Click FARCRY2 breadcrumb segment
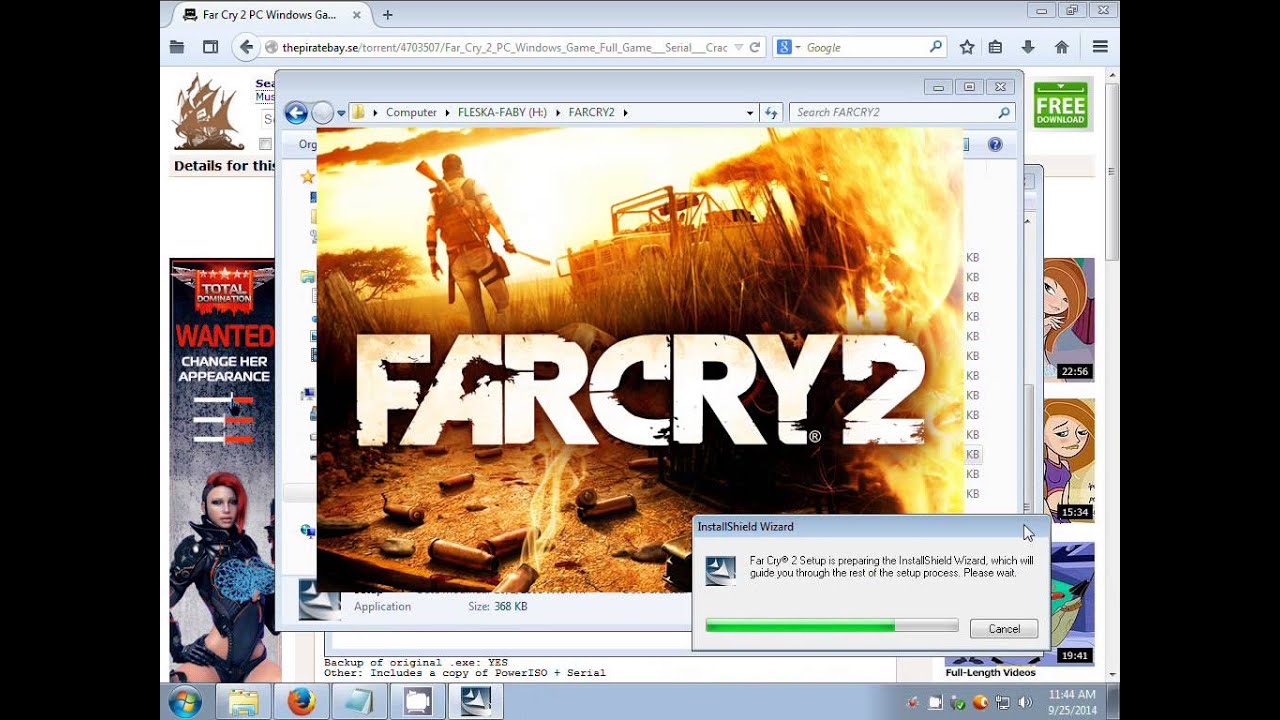 point(591,113)
